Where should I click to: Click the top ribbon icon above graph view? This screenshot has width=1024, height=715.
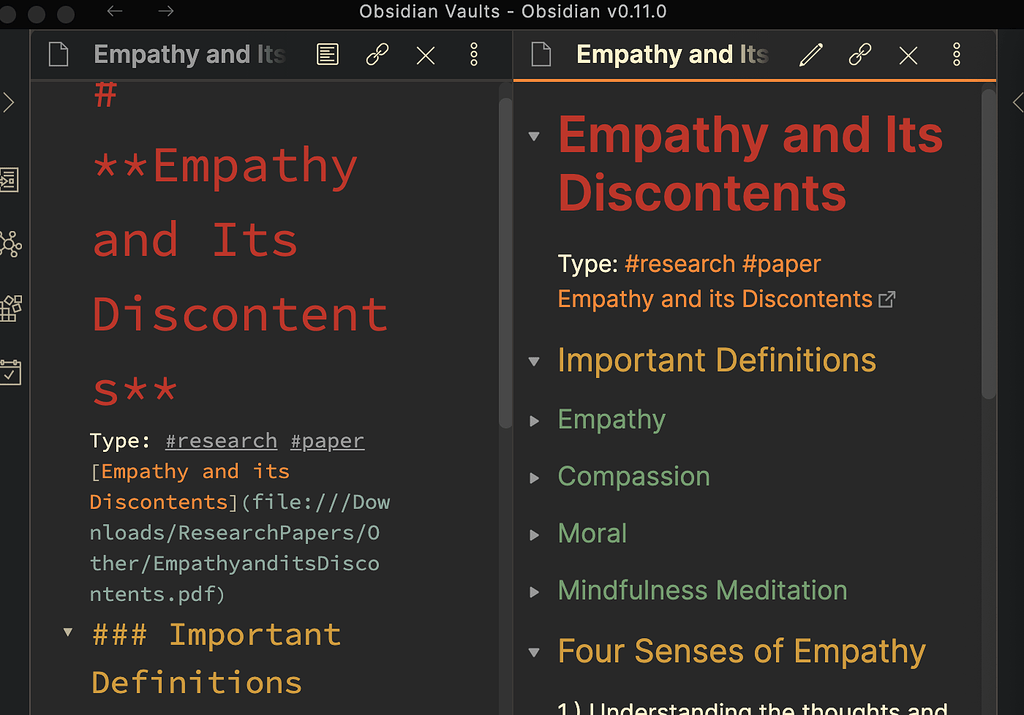[x=11, y=180]
